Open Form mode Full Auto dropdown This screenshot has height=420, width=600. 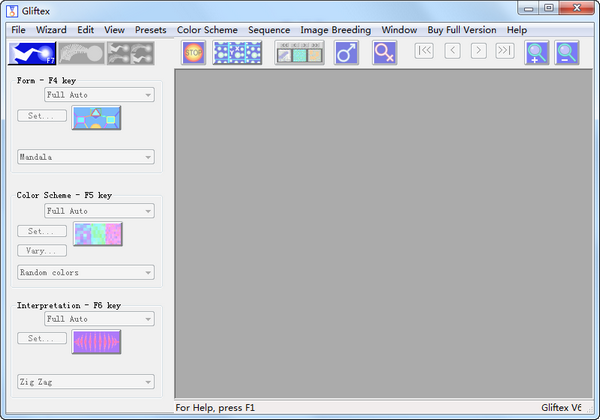click(99, 95)
